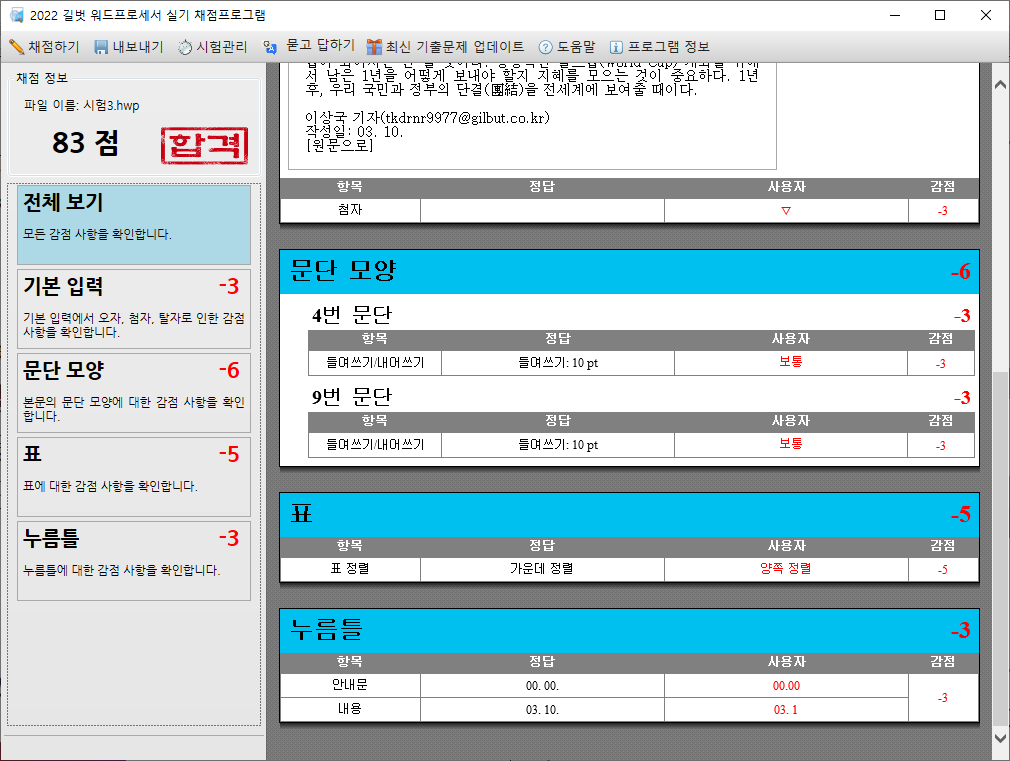1010x761 pixels.
Task: Click the 합격 stamp image
Action: [203, 146]
